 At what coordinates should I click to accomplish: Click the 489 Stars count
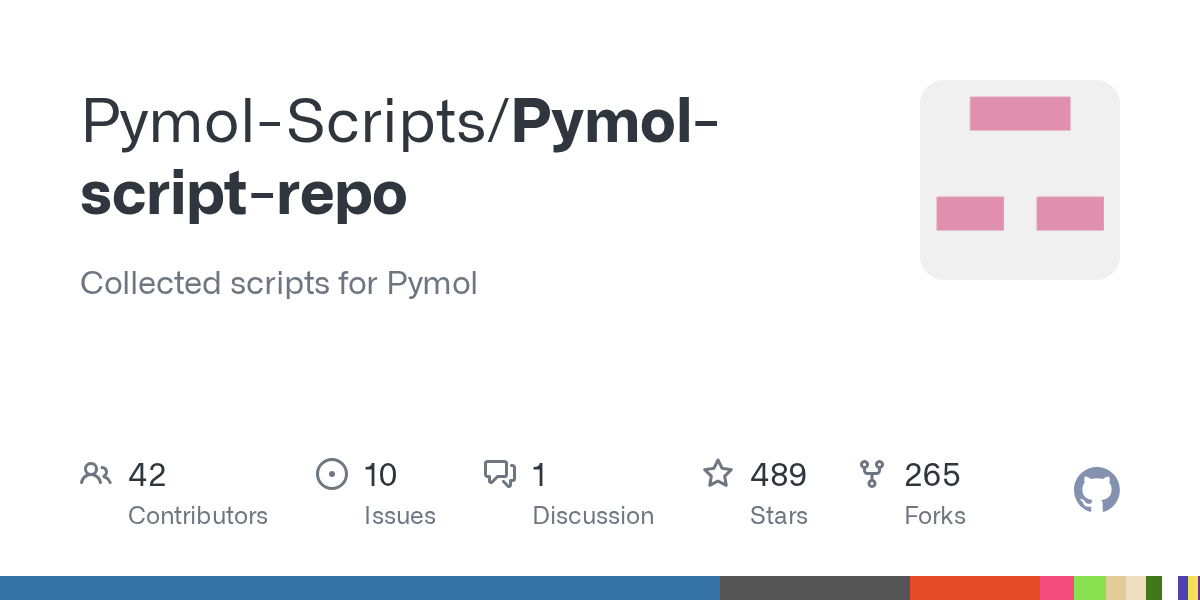[x=778, y=474]
